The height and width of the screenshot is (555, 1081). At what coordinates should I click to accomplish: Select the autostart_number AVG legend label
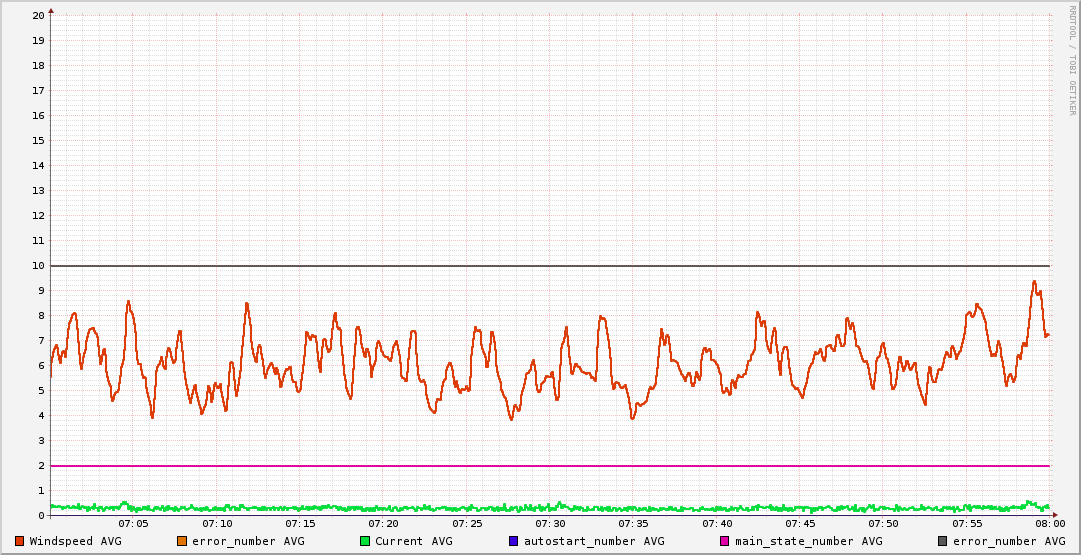pyautogui.click(x=594, y=542)
